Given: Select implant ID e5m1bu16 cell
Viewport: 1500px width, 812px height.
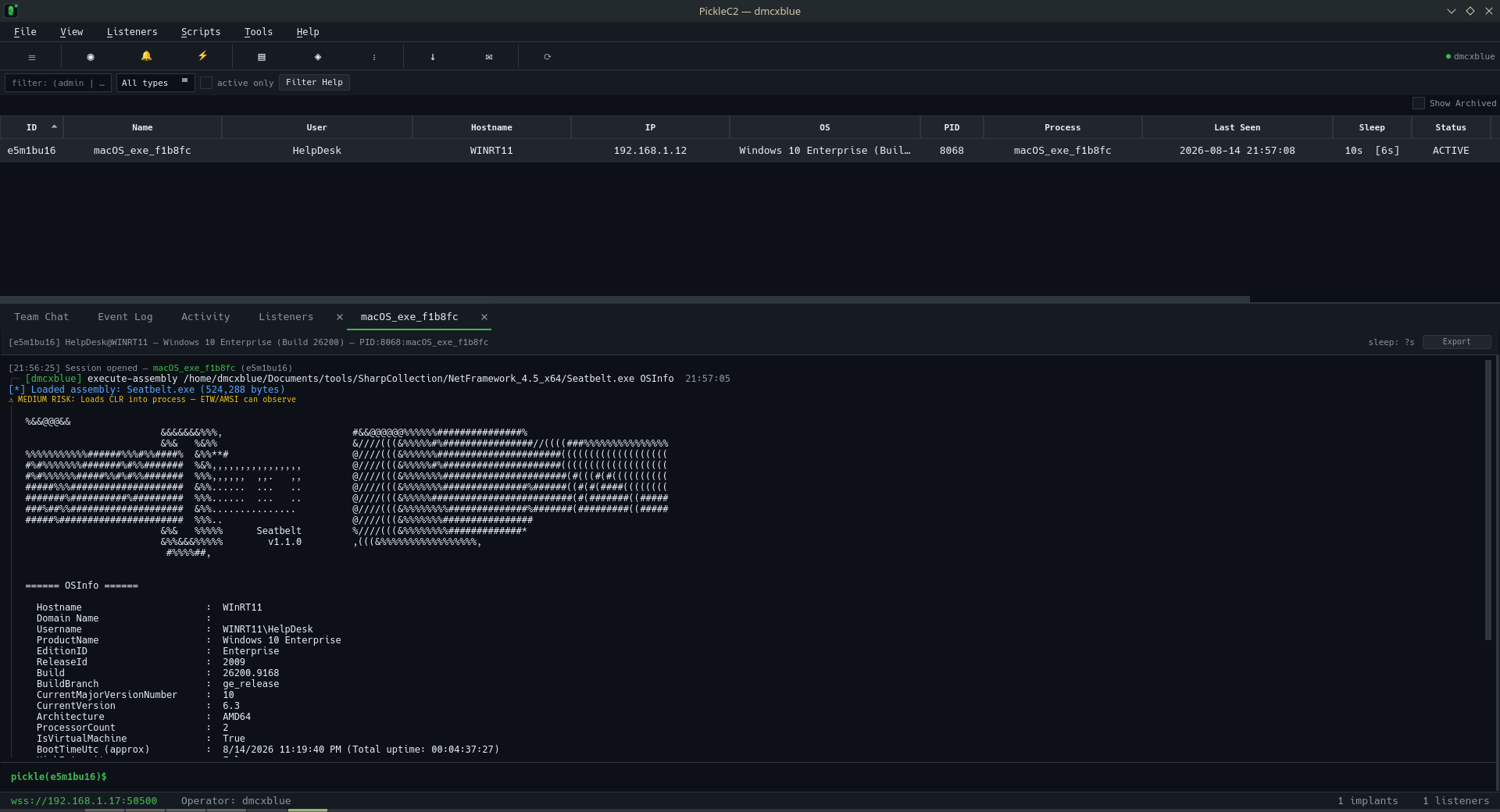Looking at the screenshot, I should click(31, 151).
